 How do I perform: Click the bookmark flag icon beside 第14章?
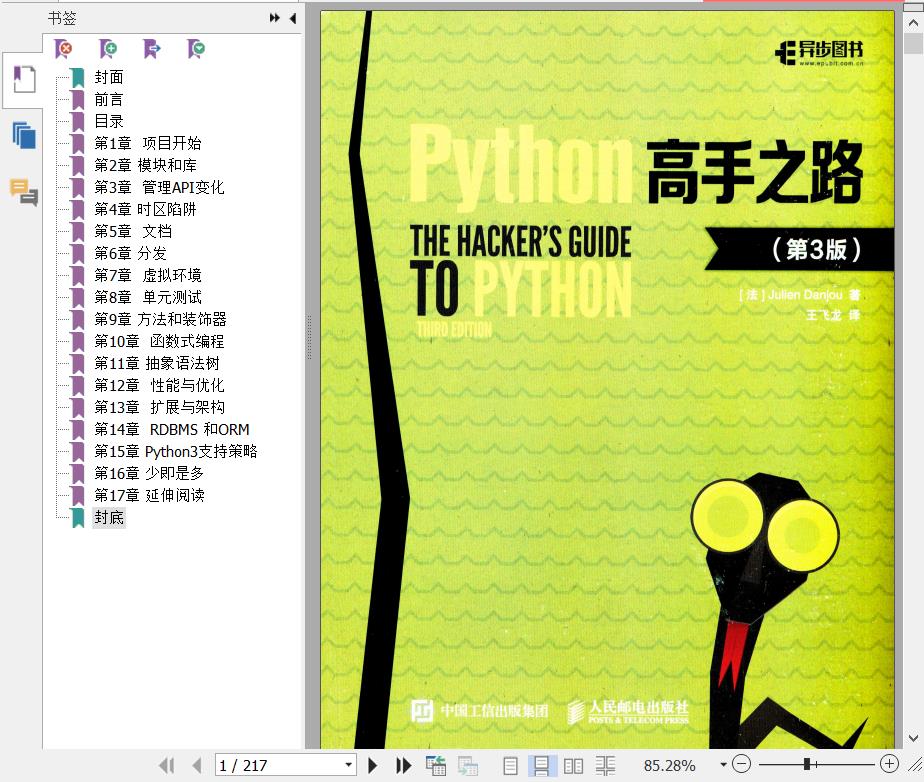(x=78, y=430)
